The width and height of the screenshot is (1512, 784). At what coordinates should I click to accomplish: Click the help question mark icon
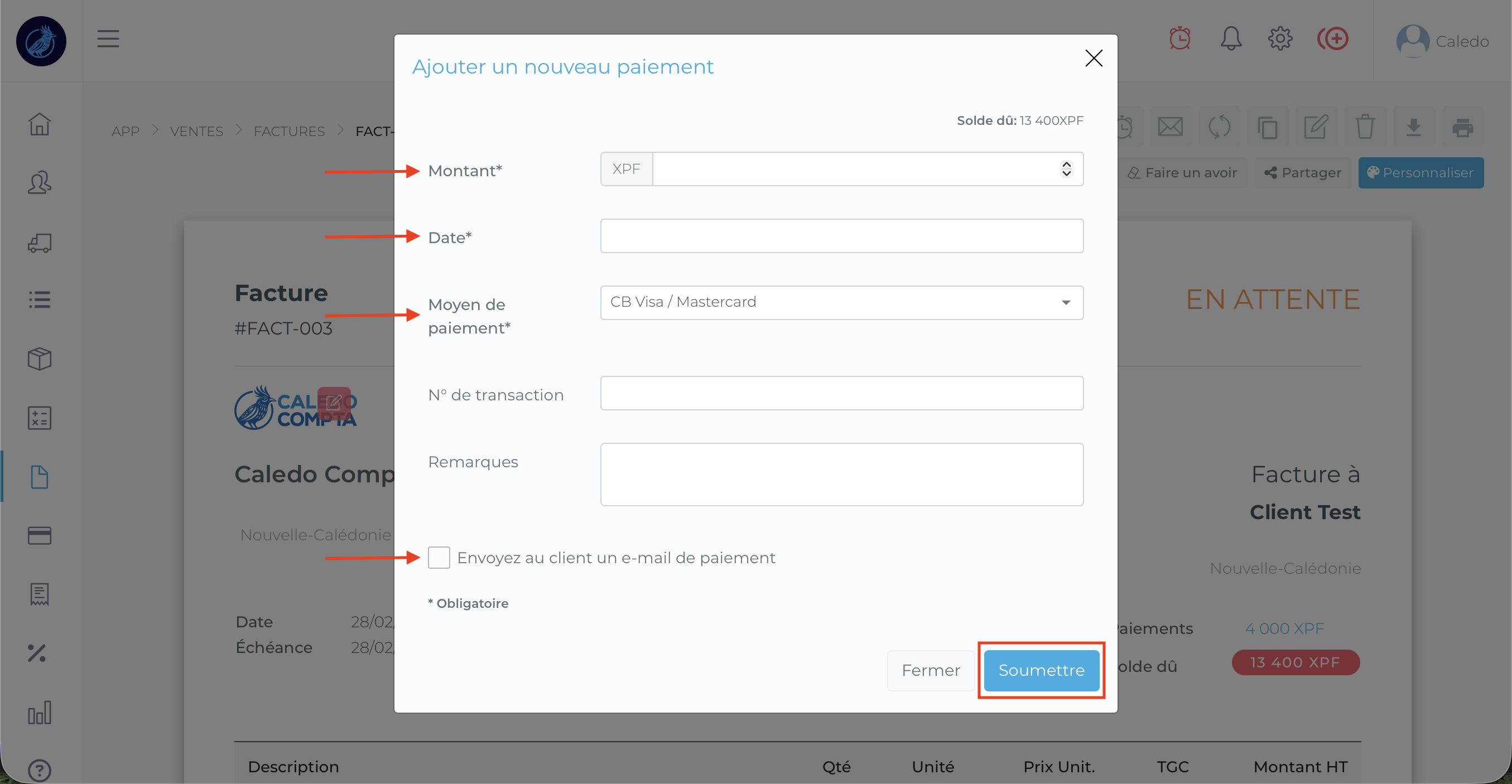tap(39, 770)
